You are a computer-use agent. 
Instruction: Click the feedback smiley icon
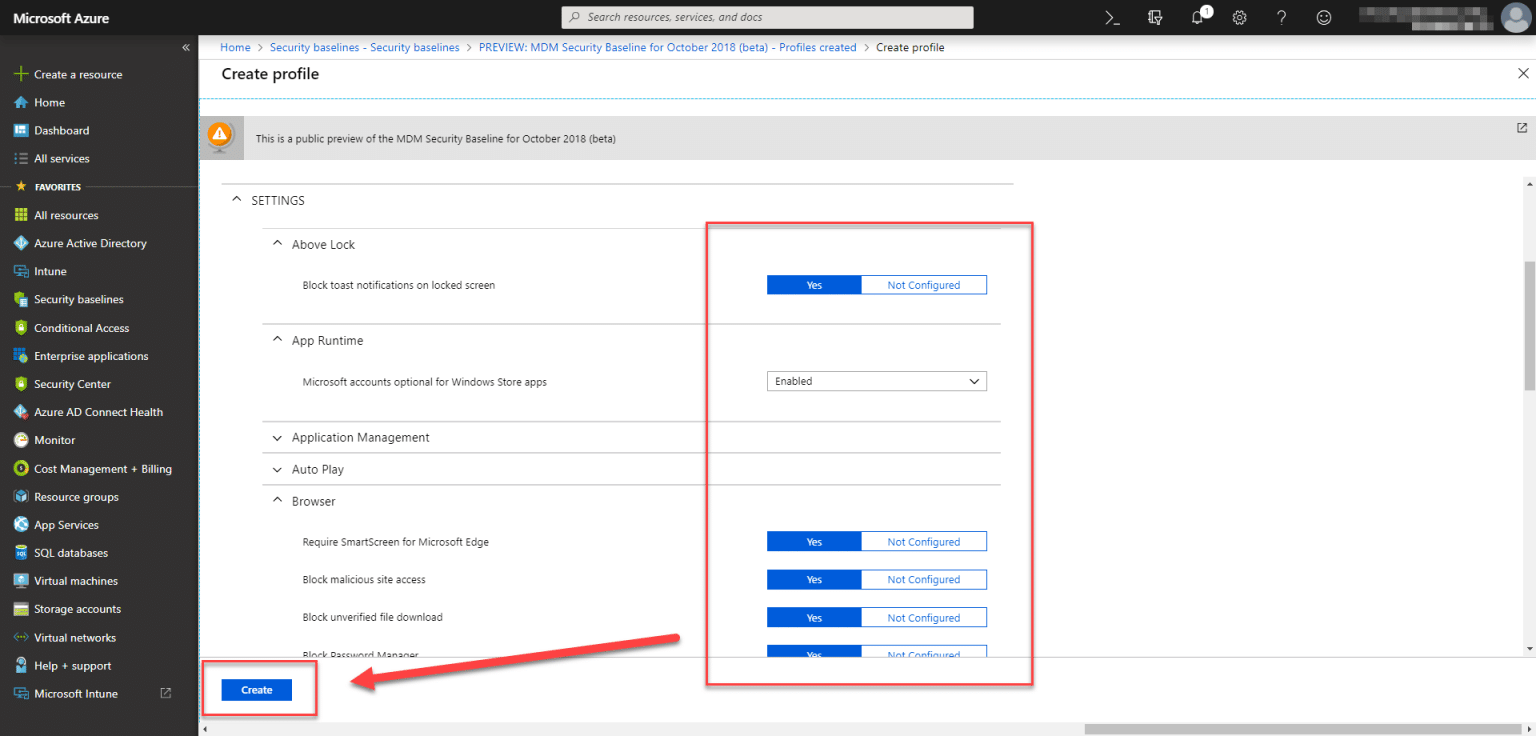coord(1324,18)
